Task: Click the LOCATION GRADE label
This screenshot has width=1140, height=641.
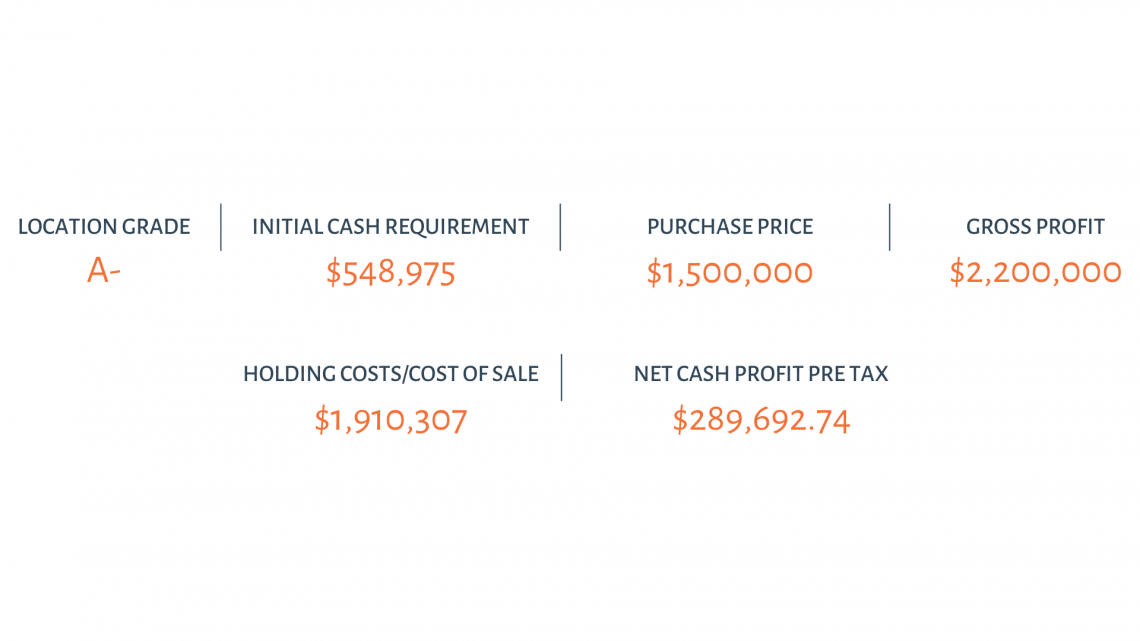Action: click(x=104, y=227)
